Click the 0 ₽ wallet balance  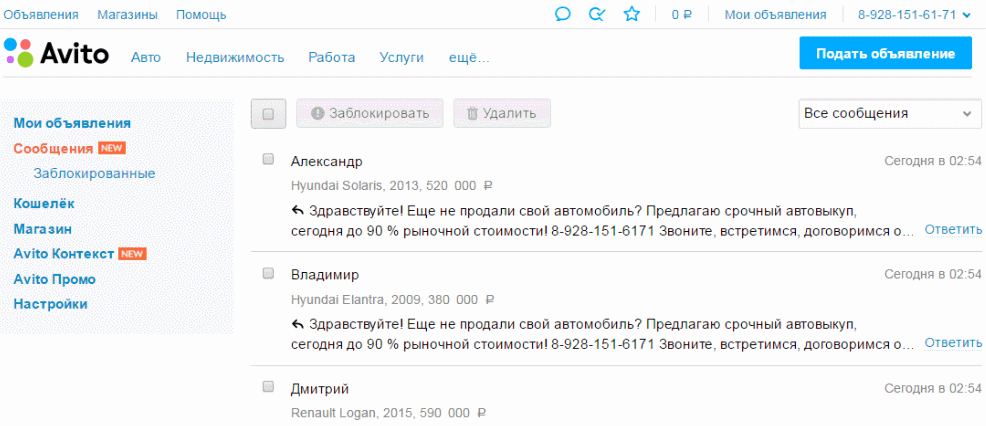(x=682, y=14)
